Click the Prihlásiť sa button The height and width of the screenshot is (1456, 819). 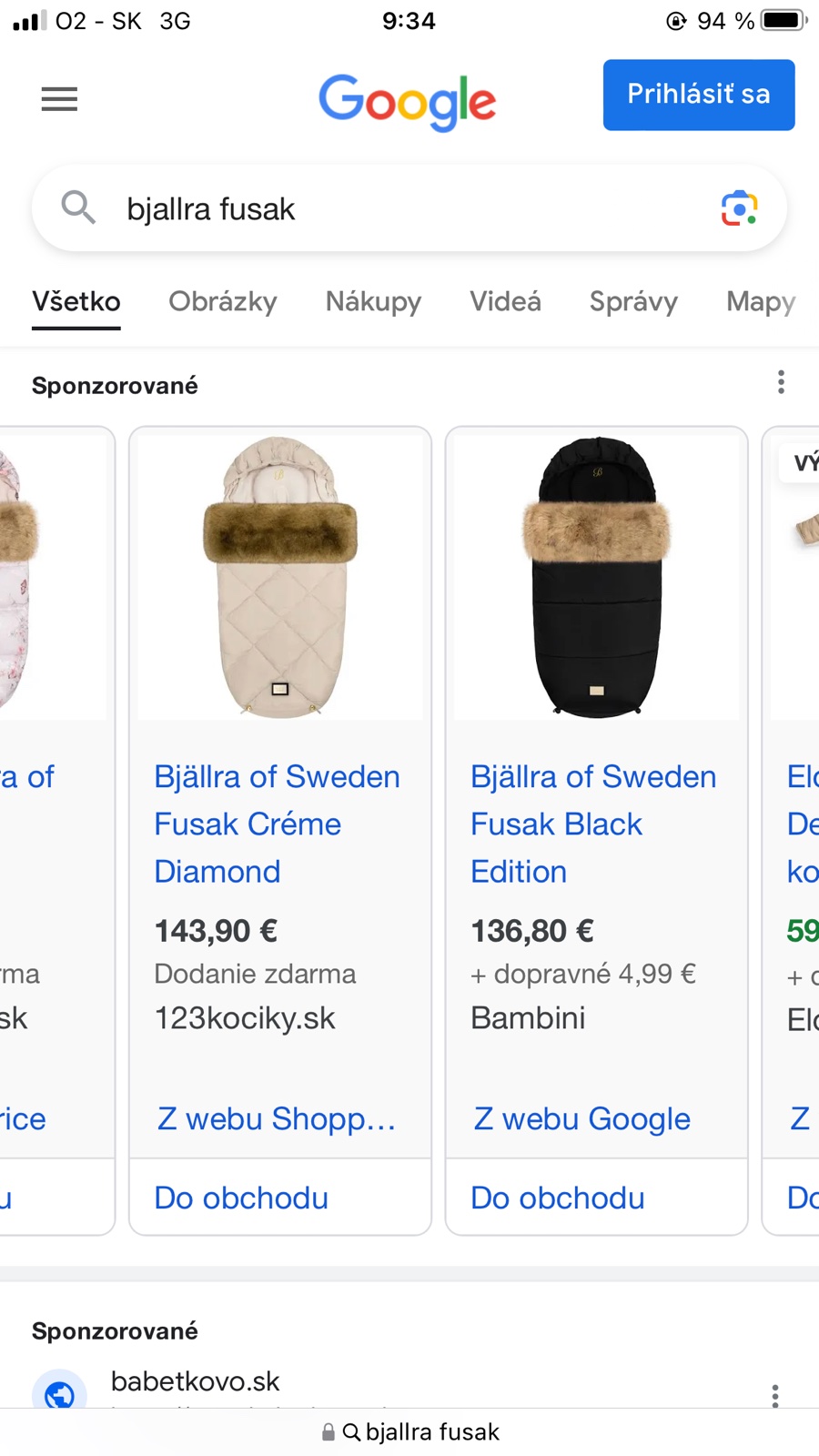click(698, 95)
